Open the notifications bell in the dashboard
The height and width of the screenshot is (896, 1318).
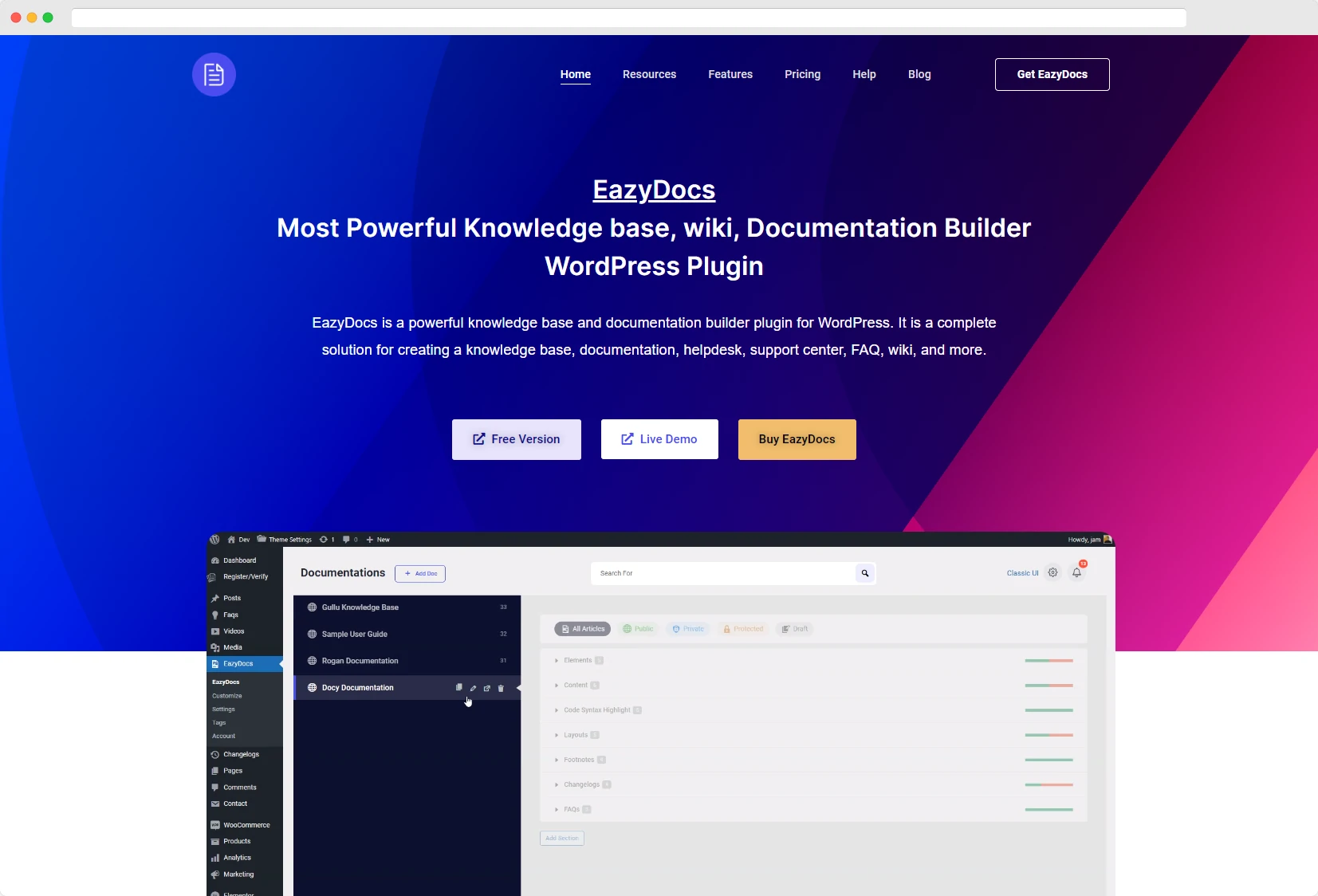[x=1078, y=572]
